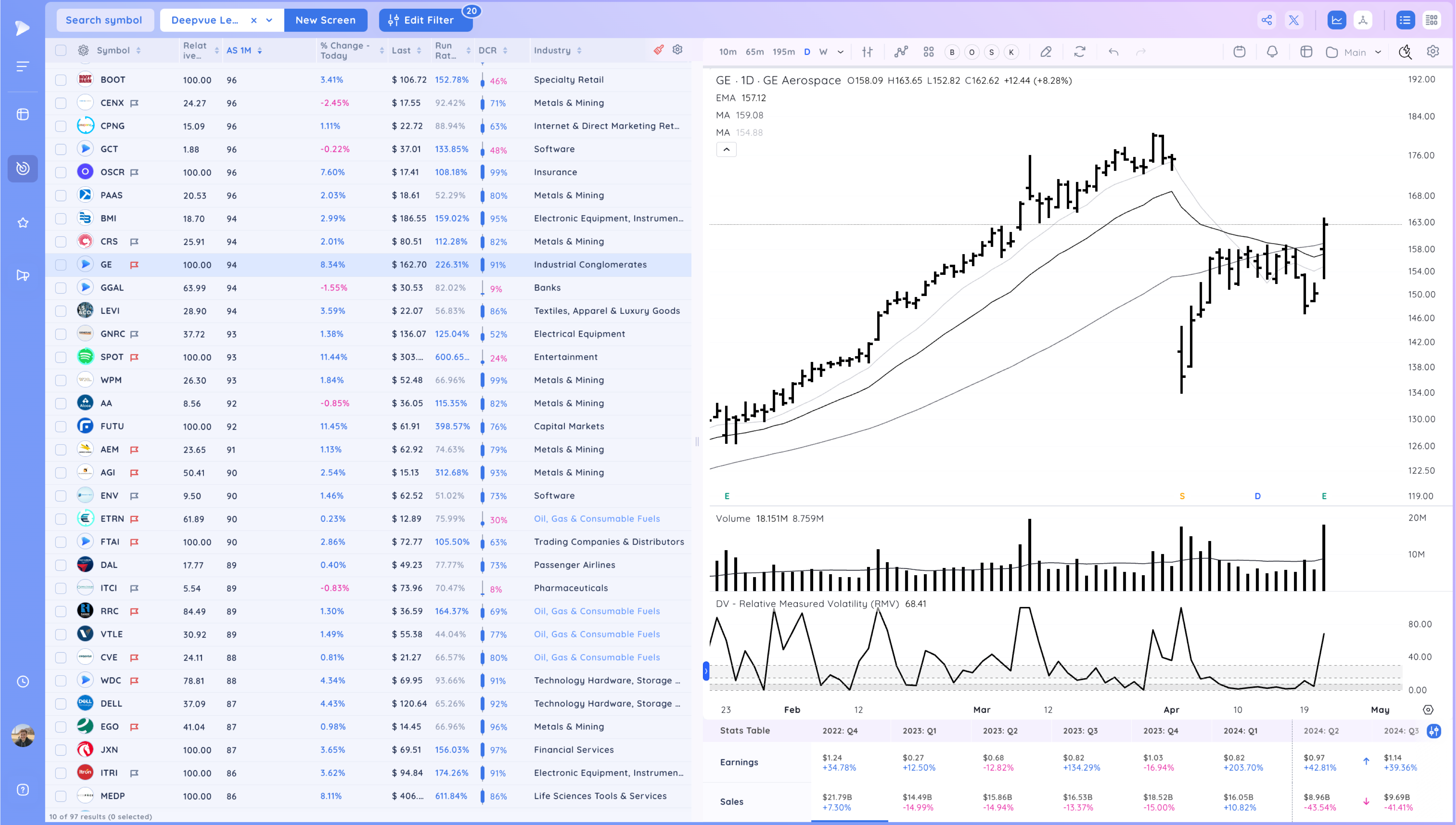Image resolution: width=1456 pixels, height=825 pixels.
Task: Check the SPOT row checkbox
Action: click(60, 357)
